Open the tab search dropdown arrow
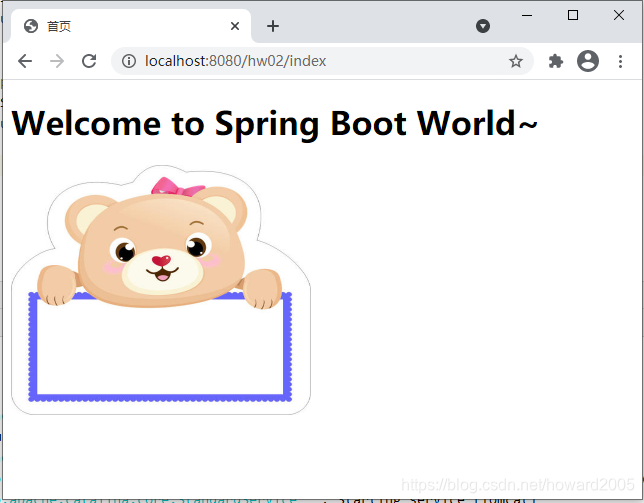The width and height of the screenshot is (644, 503). (483, 26)
